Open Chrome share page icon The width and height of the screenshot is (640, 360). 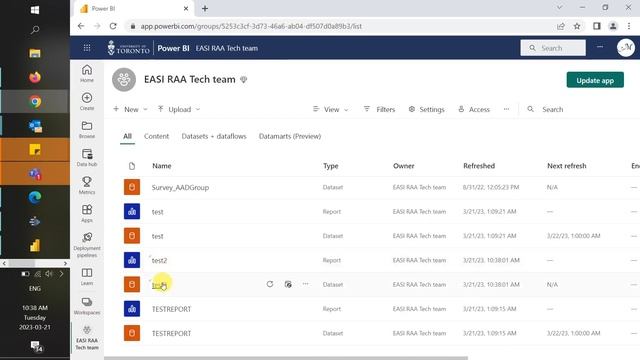[560, 26]
